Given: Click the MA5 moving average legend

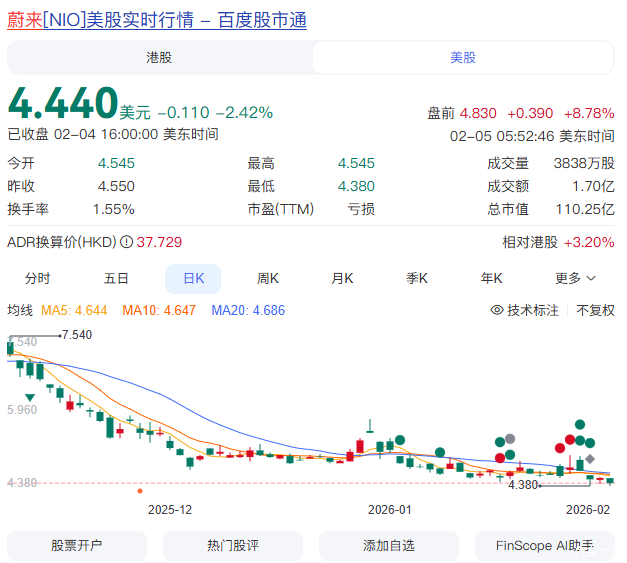Looking at the screenshot, I should 74,310.
